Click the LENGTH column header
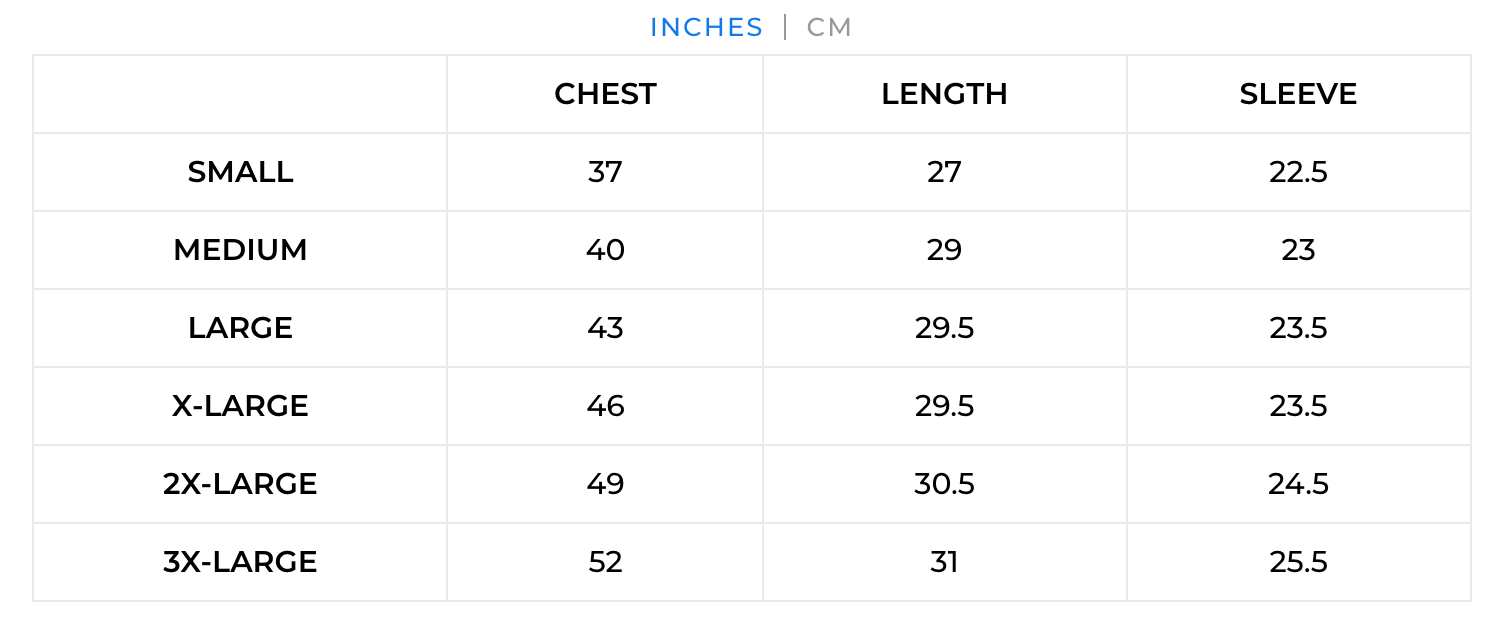1496x628 pixels. point(944,94)
